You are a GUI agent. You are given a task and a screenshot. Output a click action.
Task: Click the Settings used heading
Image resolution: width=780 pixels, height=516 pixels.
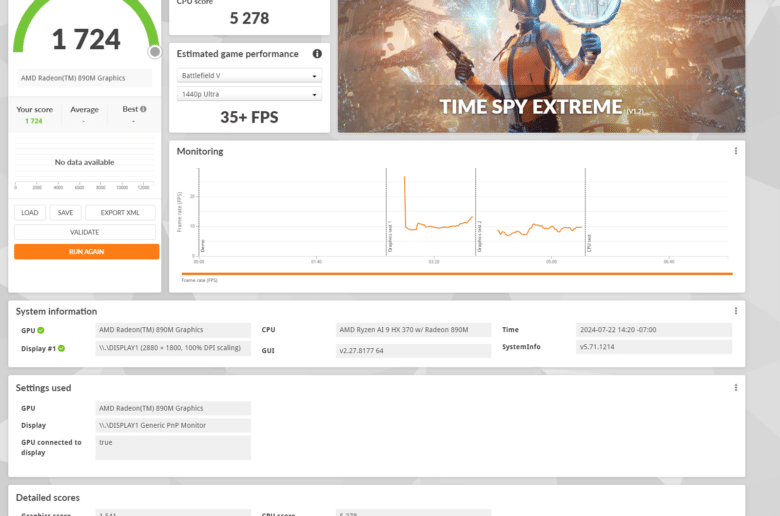pyautogui.click(x=43, y=388)
